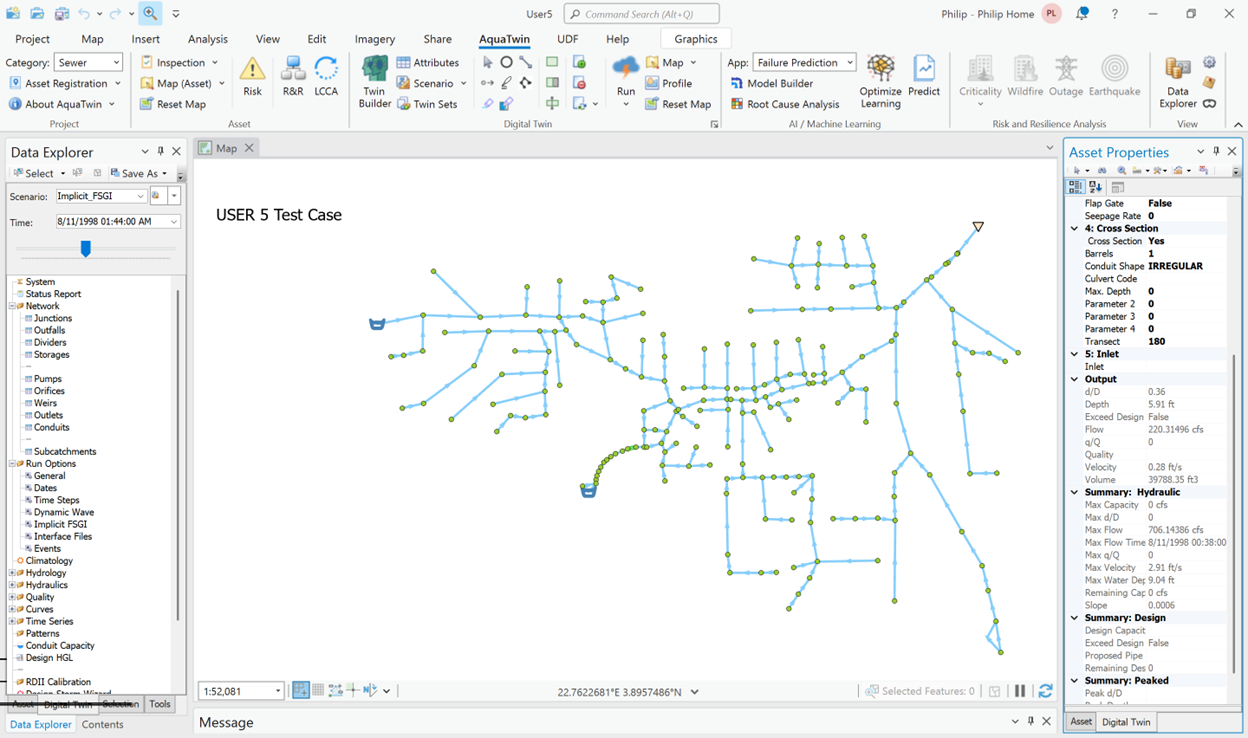The image size is (1248, 738).
Task: Open the LCCA tool
Action: (326, 77)
